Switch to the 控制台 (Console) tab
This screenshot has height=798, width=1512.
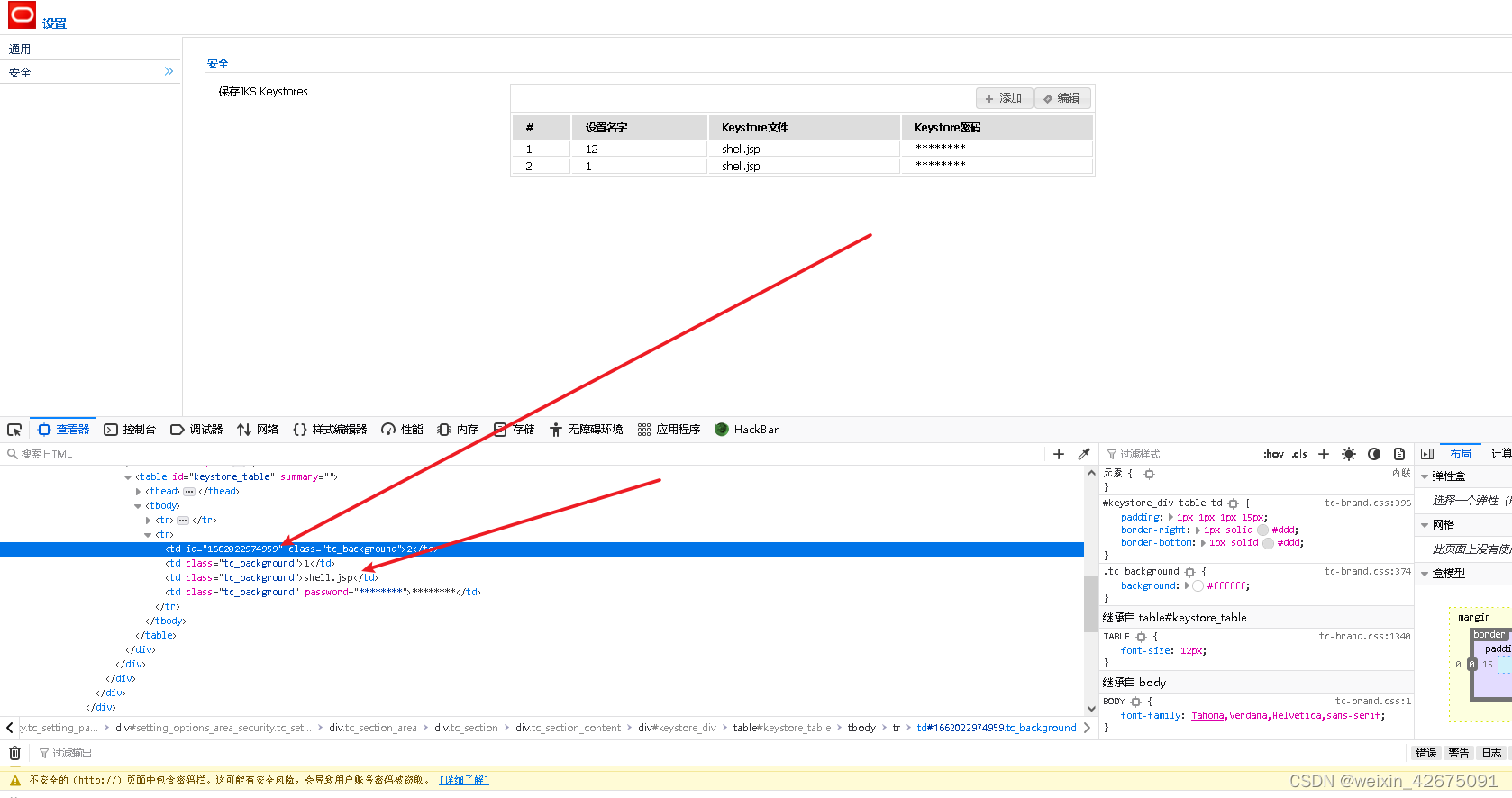130,430
